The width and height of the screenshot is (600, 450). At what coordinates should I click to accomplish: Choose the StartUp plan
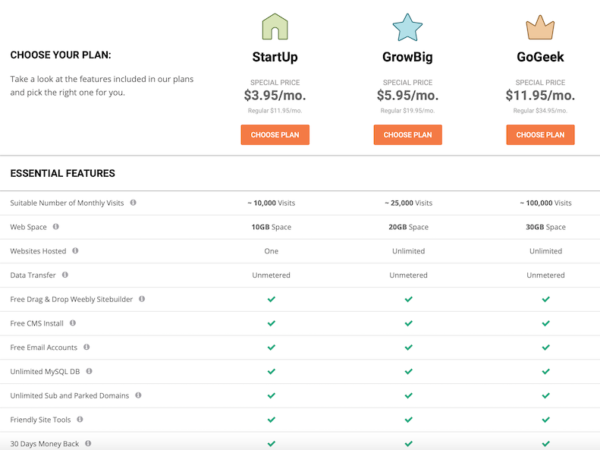[x=275, y=134]
